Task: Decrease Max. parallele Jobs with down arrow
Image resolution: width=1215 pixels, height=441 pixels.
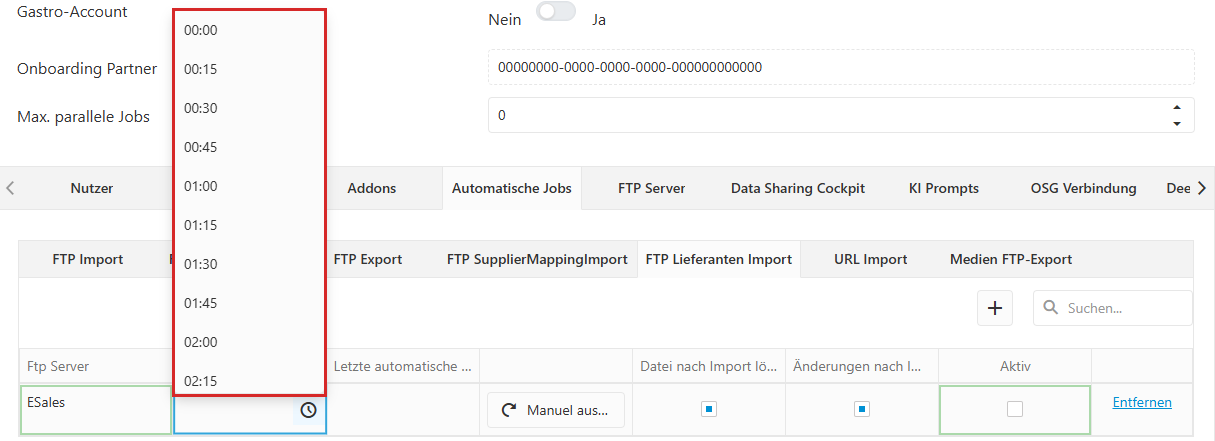Action: click(x=1177, y=123)
